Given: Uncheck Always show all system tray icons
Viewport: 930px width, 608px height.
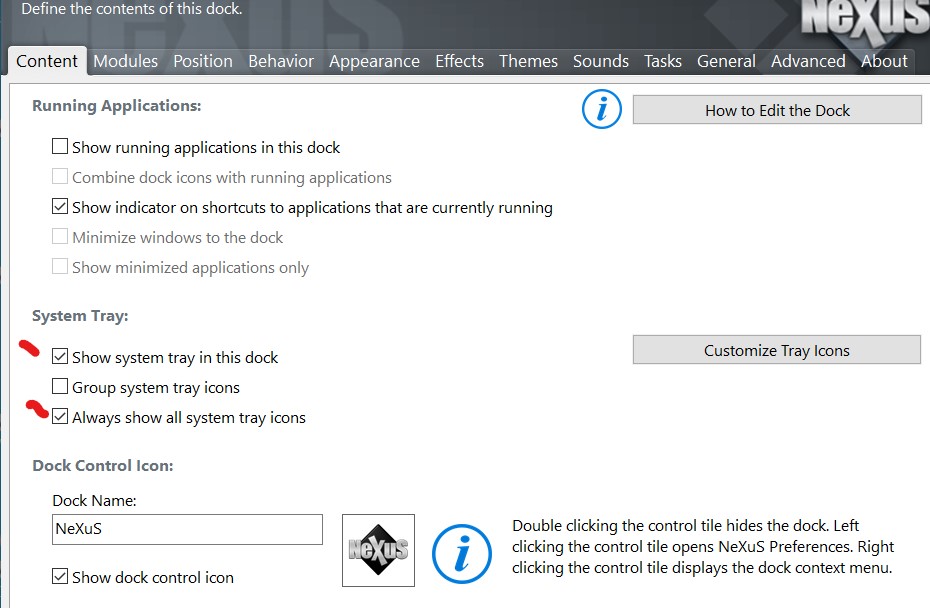Looking at the screenshot, I should point(61,417).
